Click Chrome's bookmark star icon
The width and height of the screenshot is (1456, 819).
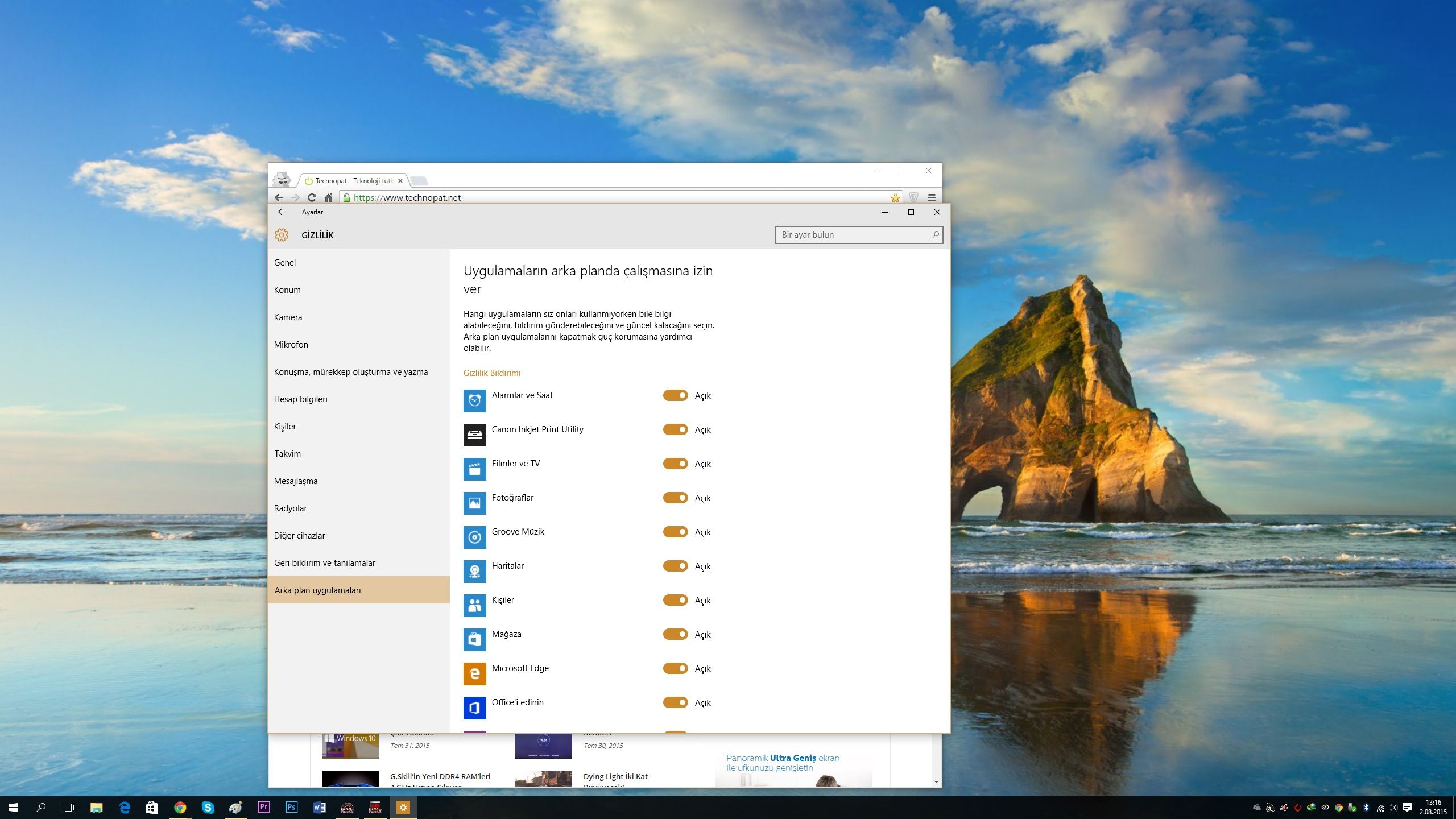(x=895, y=198)
